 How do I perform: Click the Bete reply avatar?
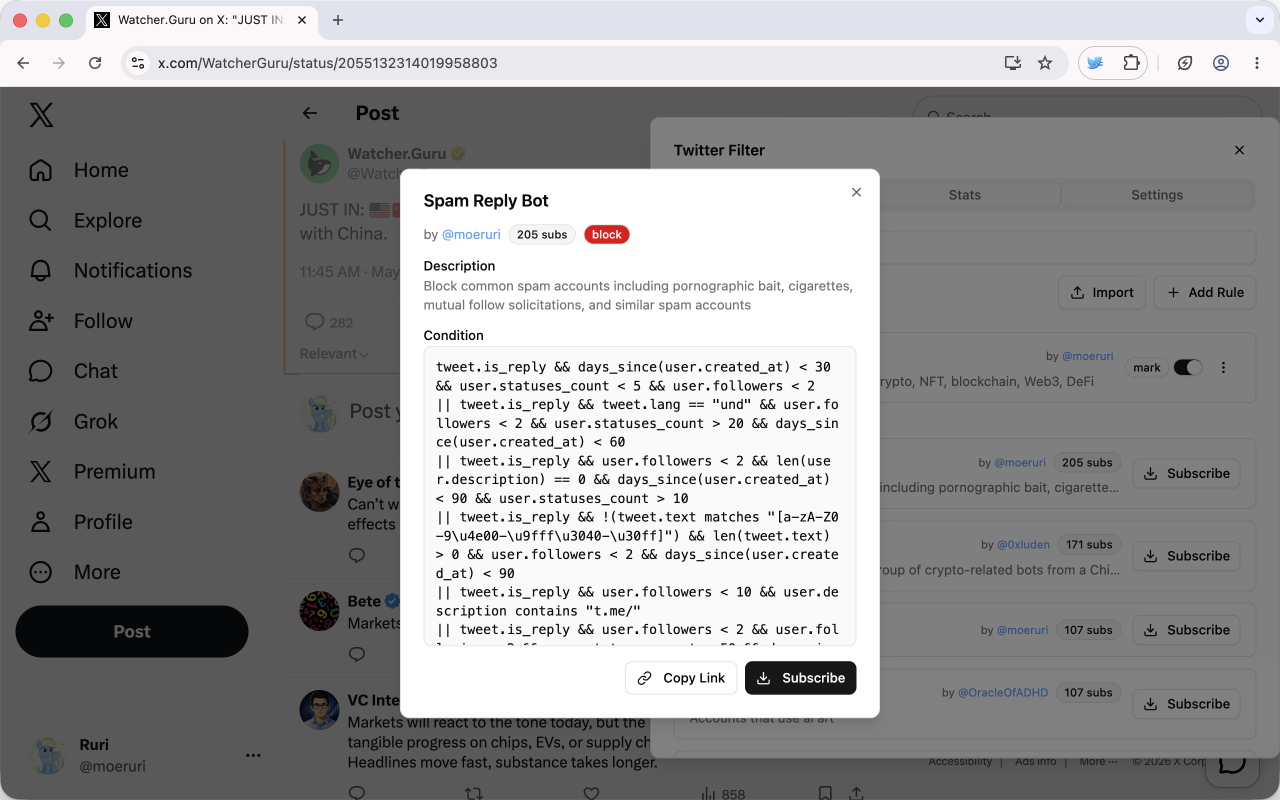[x=320, y=611]
